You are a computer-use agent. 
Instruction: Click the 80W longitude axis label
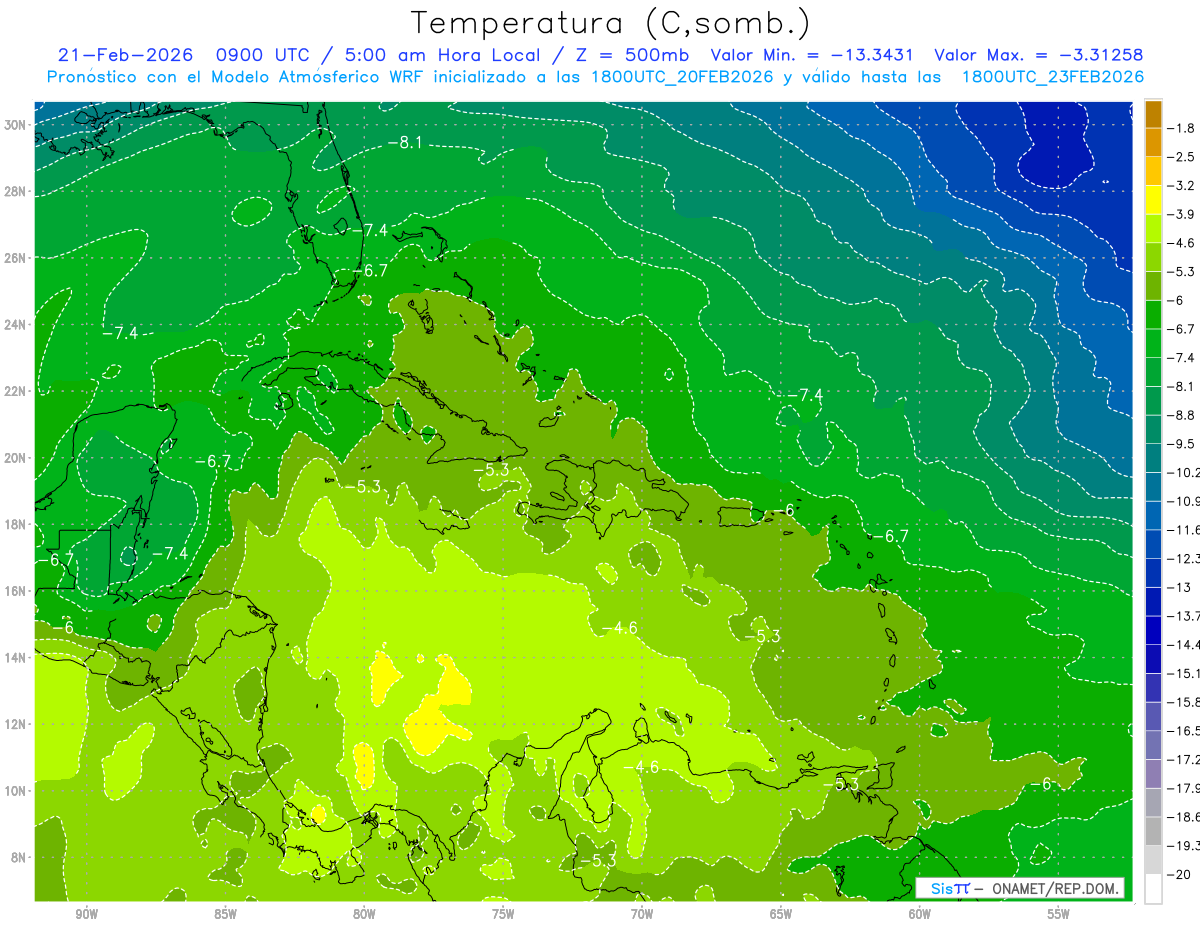click(364, 914)
